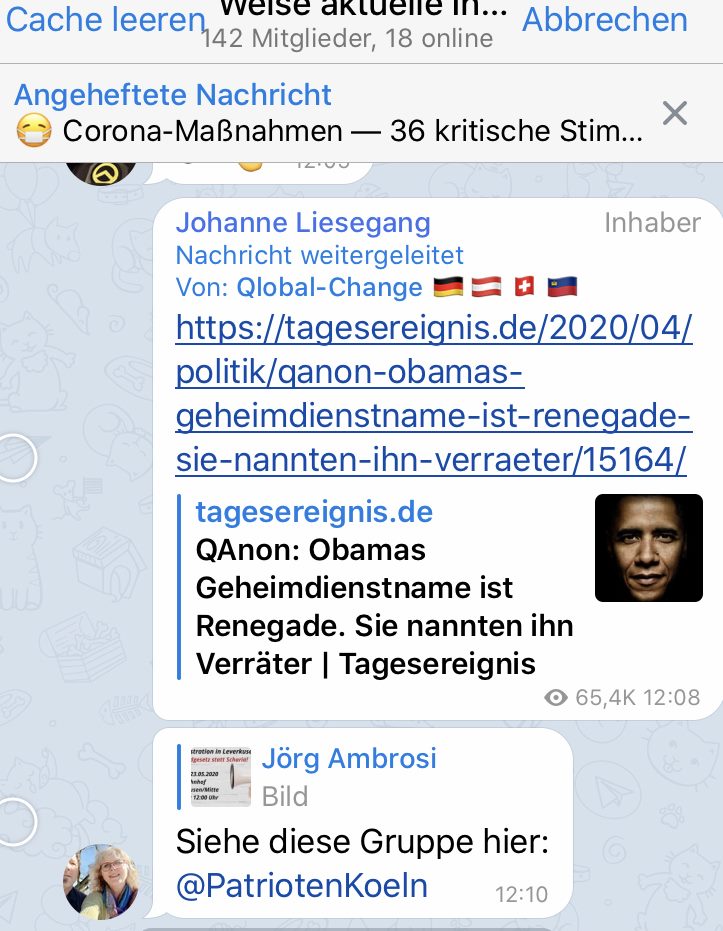The image size is (723, 931).
Task: Tap the replied Bild thumbnail from Jörg Ambrosi
Action: click(221, 777)
